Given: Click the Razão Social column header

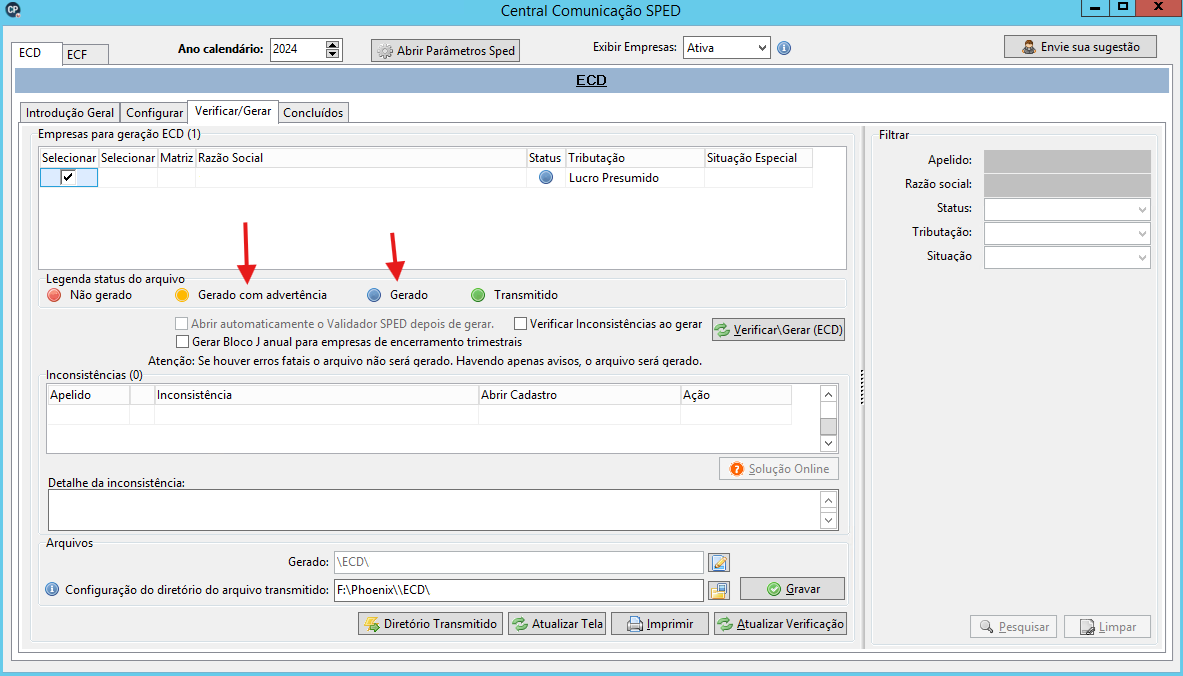Looking at the screenshot, I should coord(361,158).
